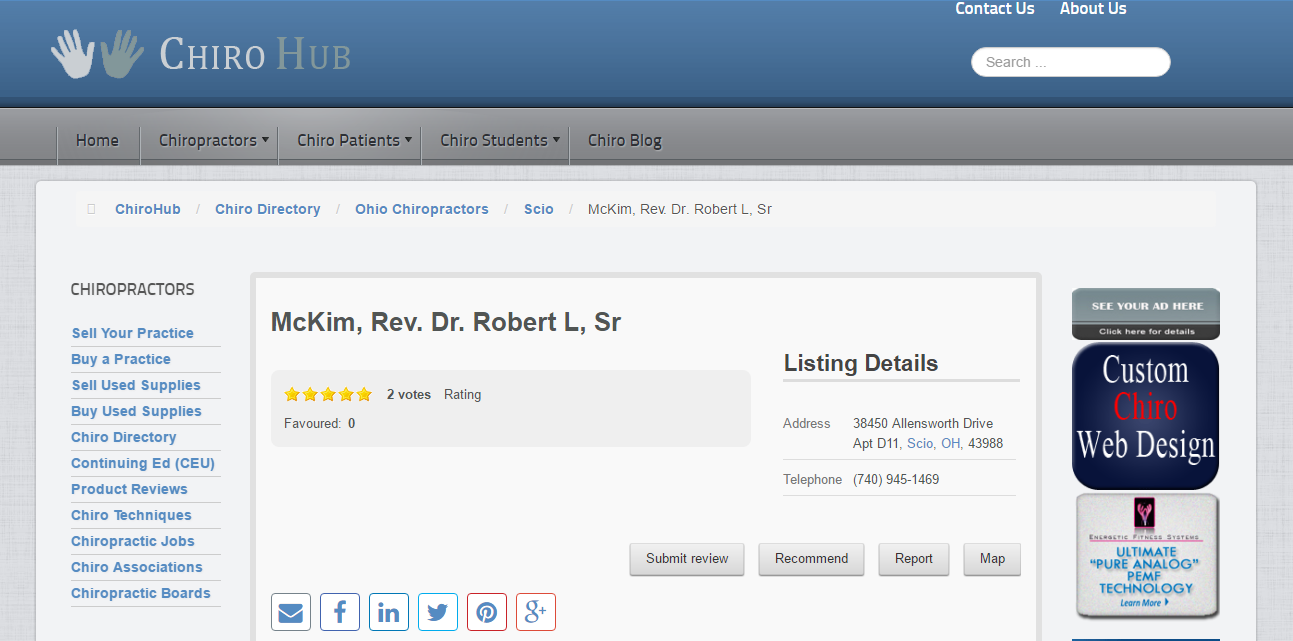The height and width of the screenshot is (641, 1293).
Task: Click telephone number (740) 945-1469
Action: 896,479
